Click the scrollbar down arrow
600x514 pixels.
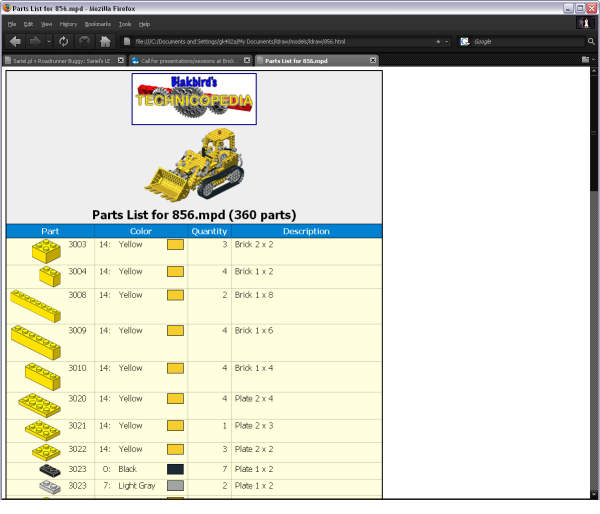tap(593, 494)
